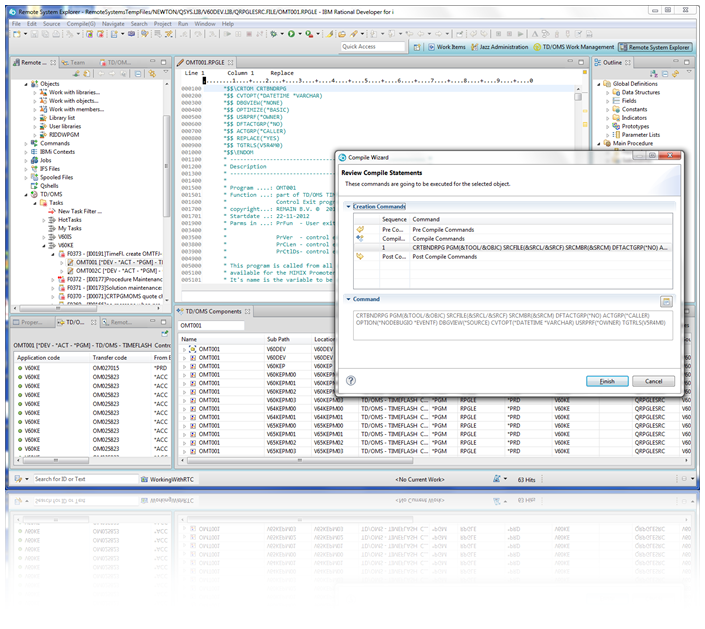The width and height of the screenshot is (705, 629).
Task: Click the help question mark icon in Compile Wizard
Action: point(351,380)
